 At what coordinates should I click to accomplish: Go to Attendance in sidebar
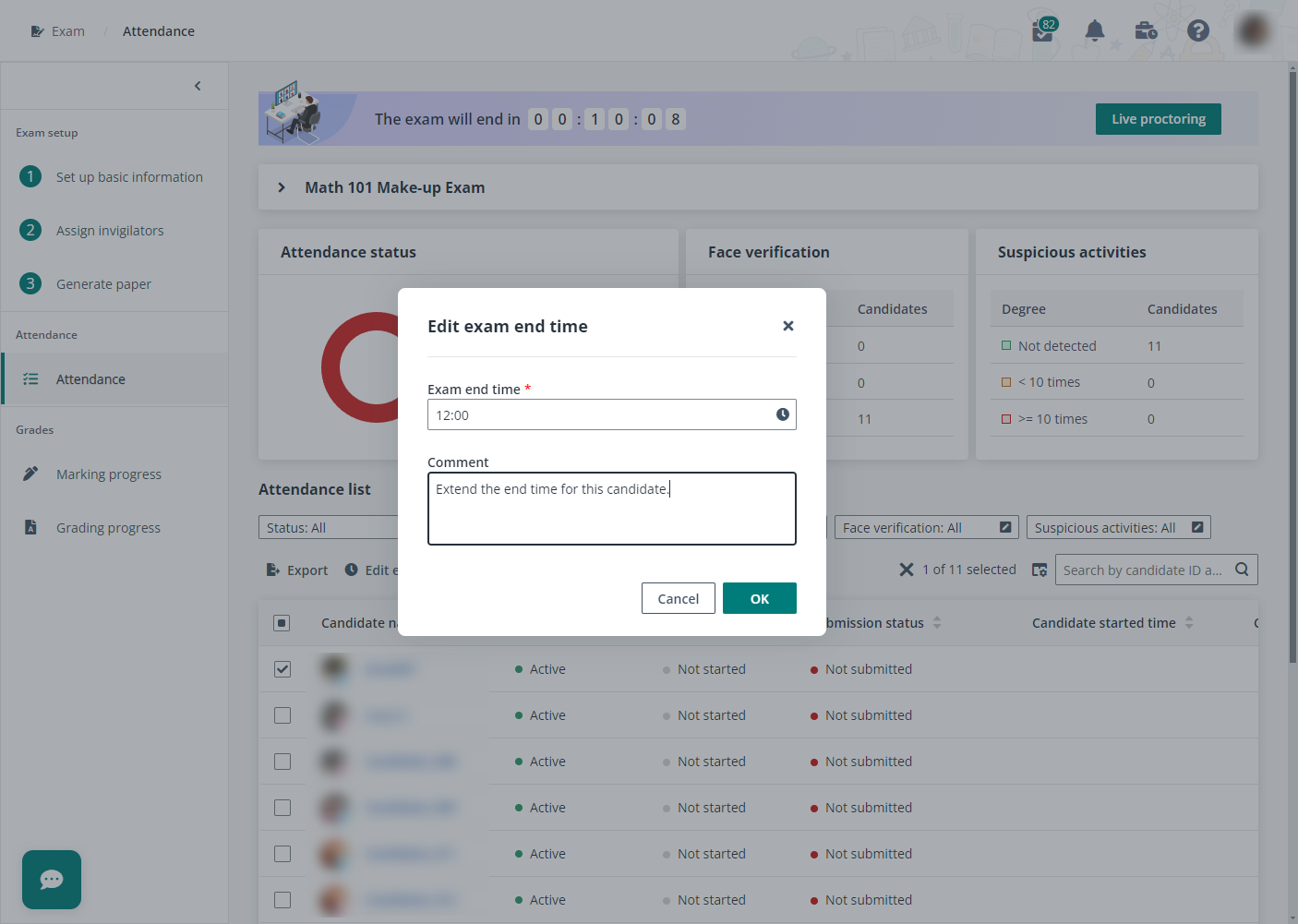pos(114,378)
